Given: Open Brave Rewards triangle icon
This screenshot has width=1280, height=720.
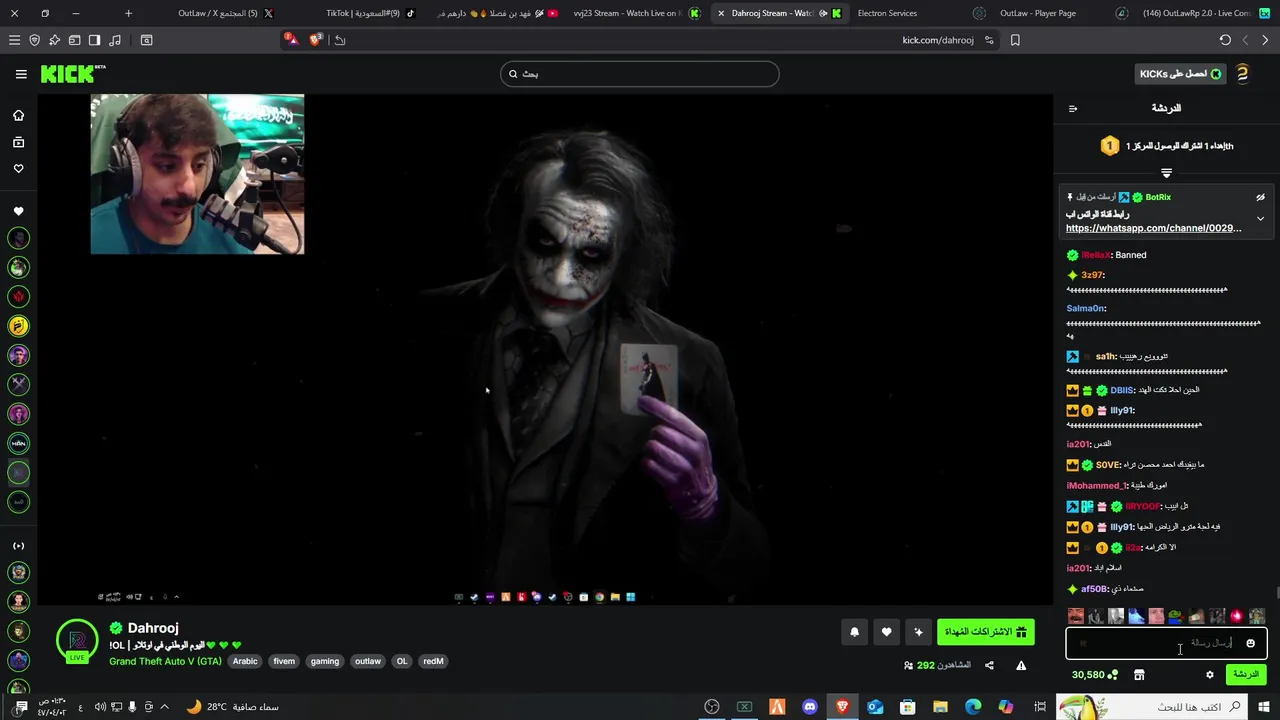Looking at the screenshot, I should (x=290, y=39).
